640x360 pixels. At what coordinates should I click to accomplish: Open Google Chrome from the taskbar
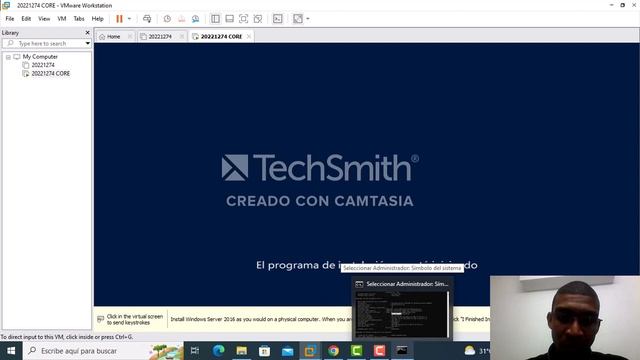tap(333, 351)
